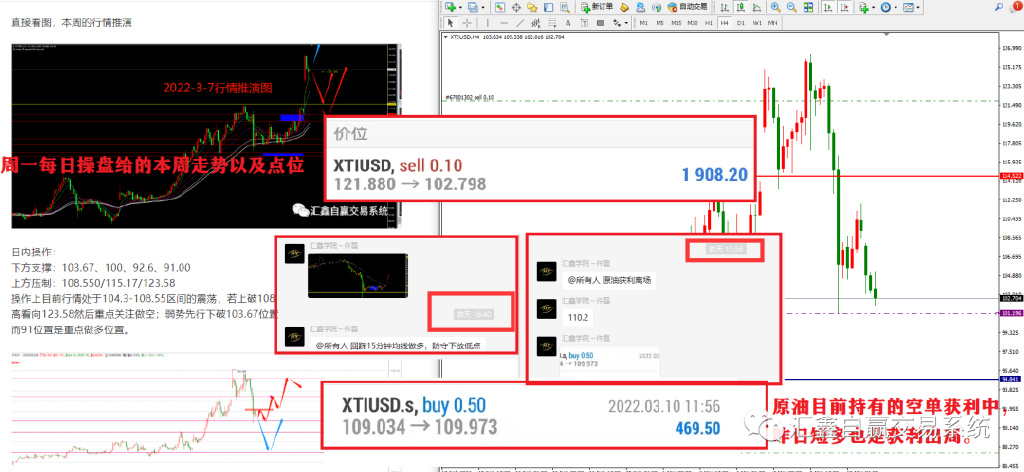Click the XTIUSD,H4 chart title text
1024x472 pixels.
pos(463,37)
